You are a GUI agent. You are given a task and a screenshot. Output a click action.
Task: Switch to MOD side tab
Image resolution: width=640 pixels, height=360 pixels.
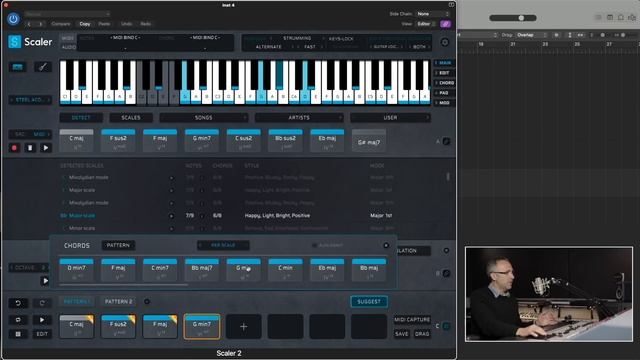pyautogui.click(x=444, y=103)
